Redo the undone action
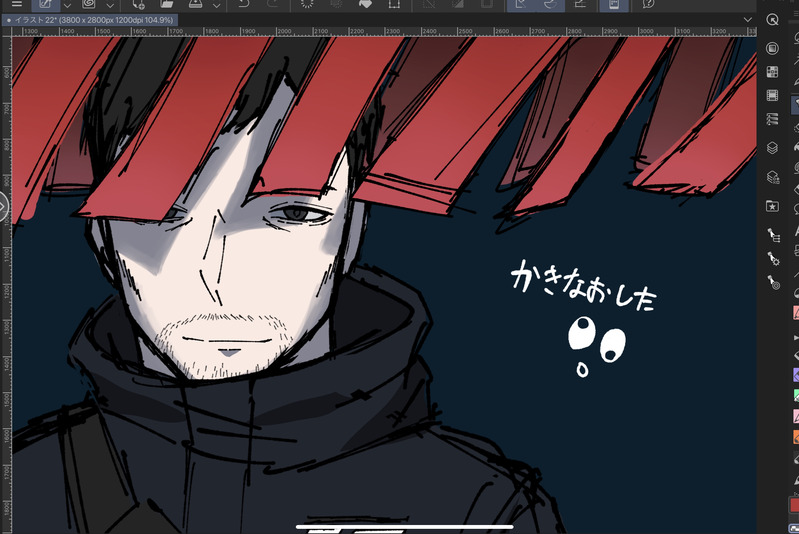Image resolution: width=799 pixels, height=534 pixels. point(273,4)
